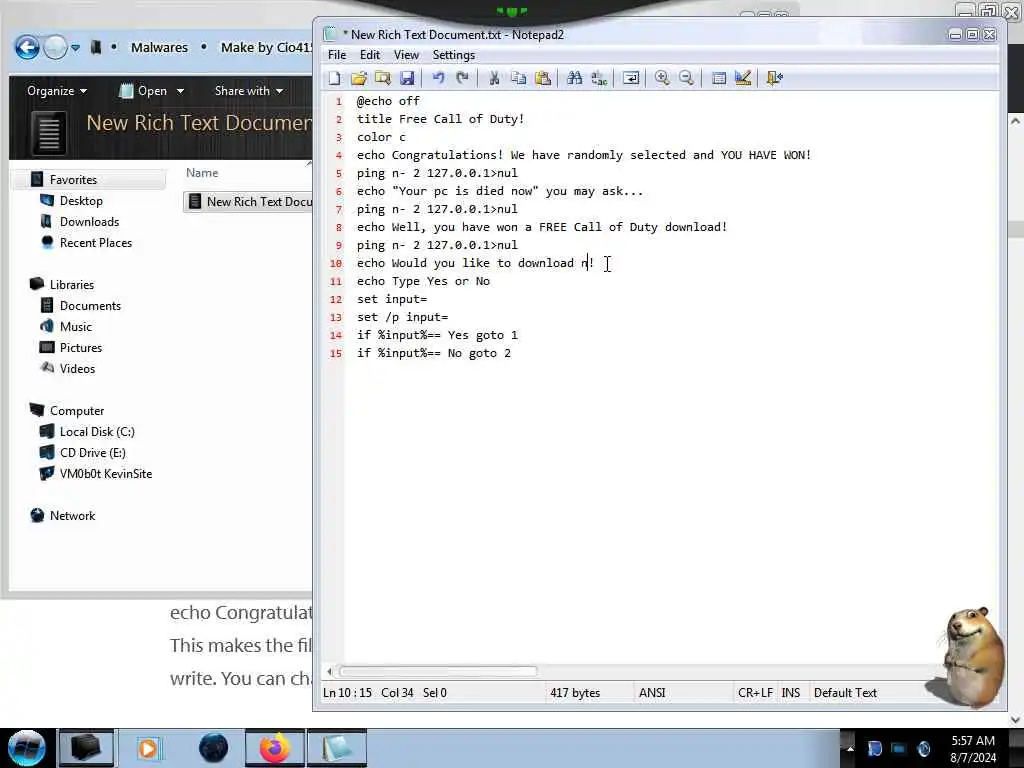Viewport: 1024px width, 768px height.
Task: Click the Open file folder icon in Notepad2
Action: tap(359, 78)
